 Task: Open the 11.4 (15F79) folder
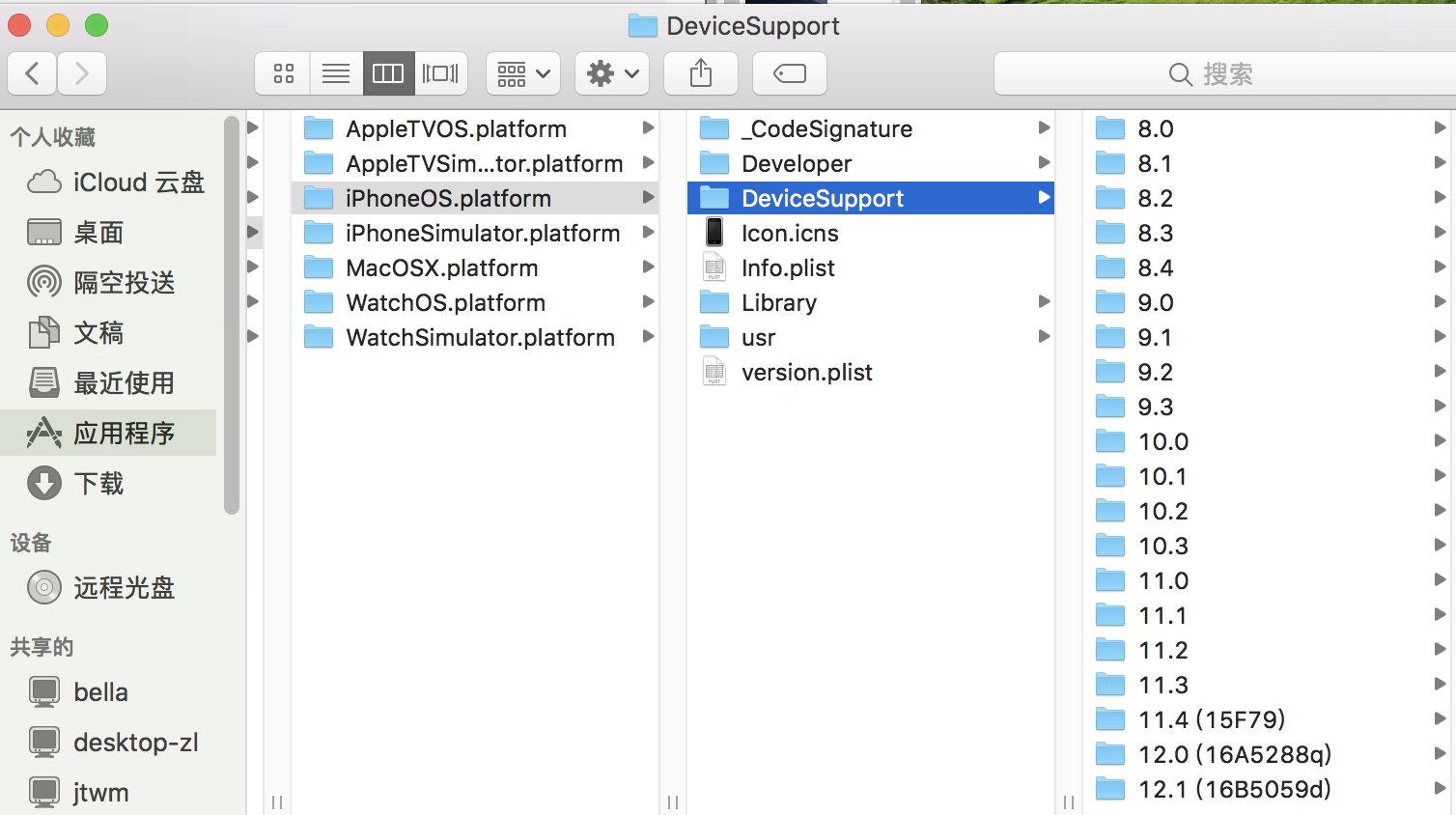click(1267, 719)
